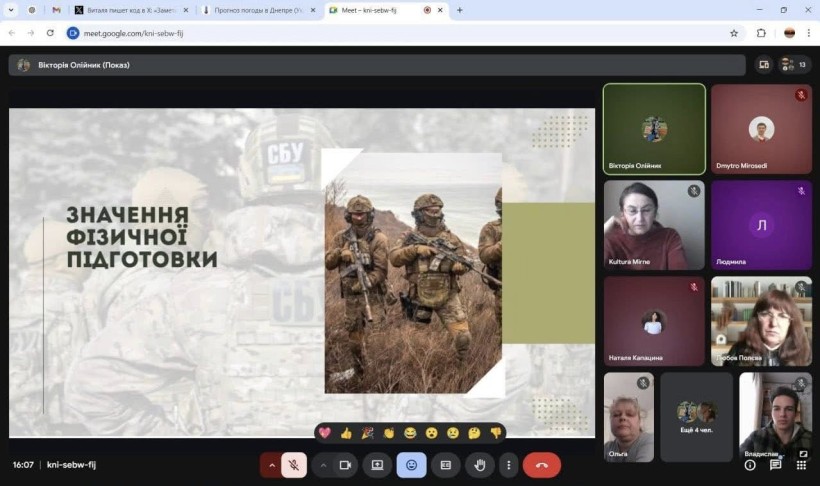The image size is (820, 486).
Task: Send the thumbs down reaction
Action: [496, 433]
